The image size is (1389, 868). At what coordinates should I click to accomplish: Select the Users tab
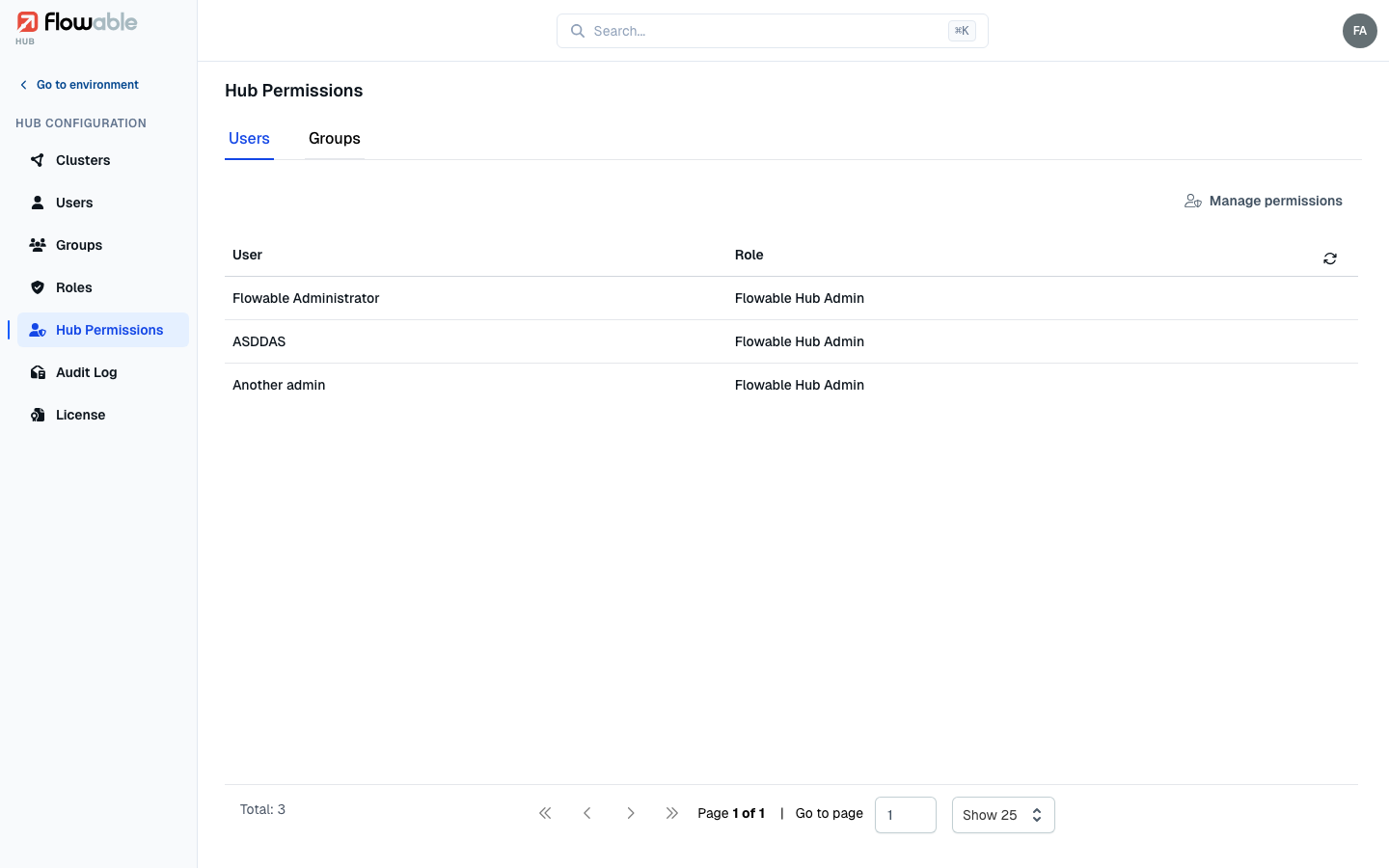249,139
